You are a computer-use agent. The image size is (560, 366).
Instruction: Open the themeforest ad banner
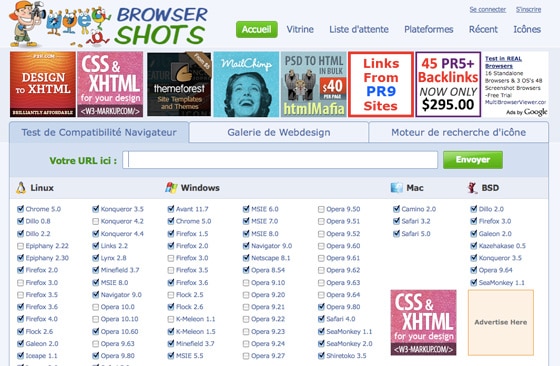(179, 84)
